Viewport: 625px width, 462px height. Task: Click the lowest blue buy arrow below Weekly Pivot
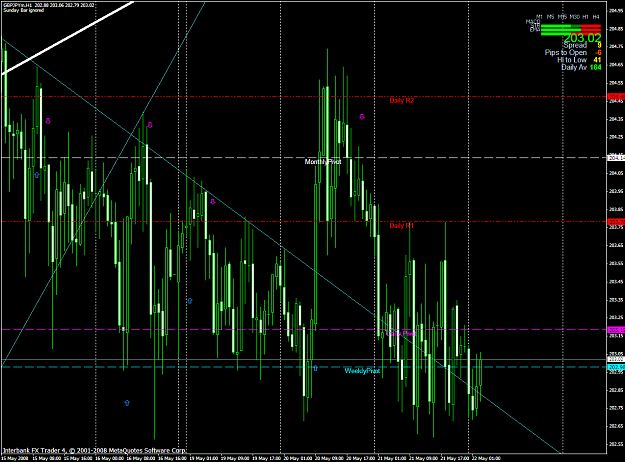tap(127, 403)
